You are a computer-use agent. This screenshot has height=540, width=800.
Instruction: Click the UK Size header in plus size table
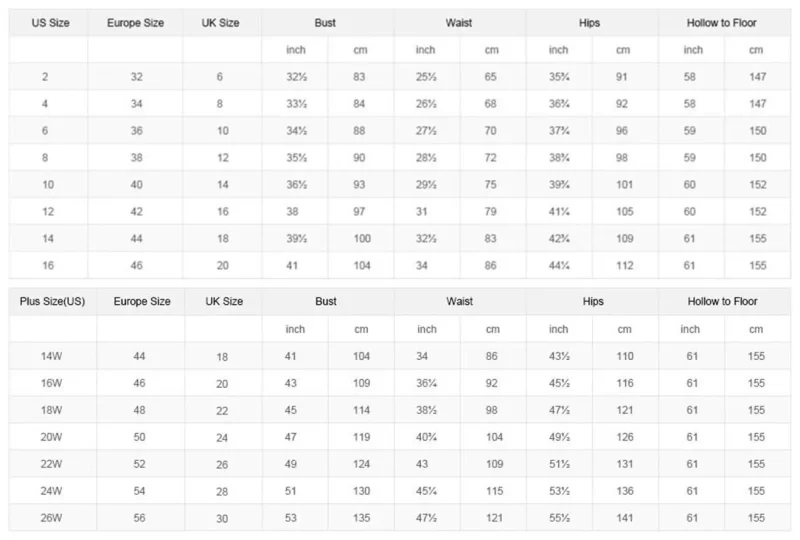(x=224, y=302)
